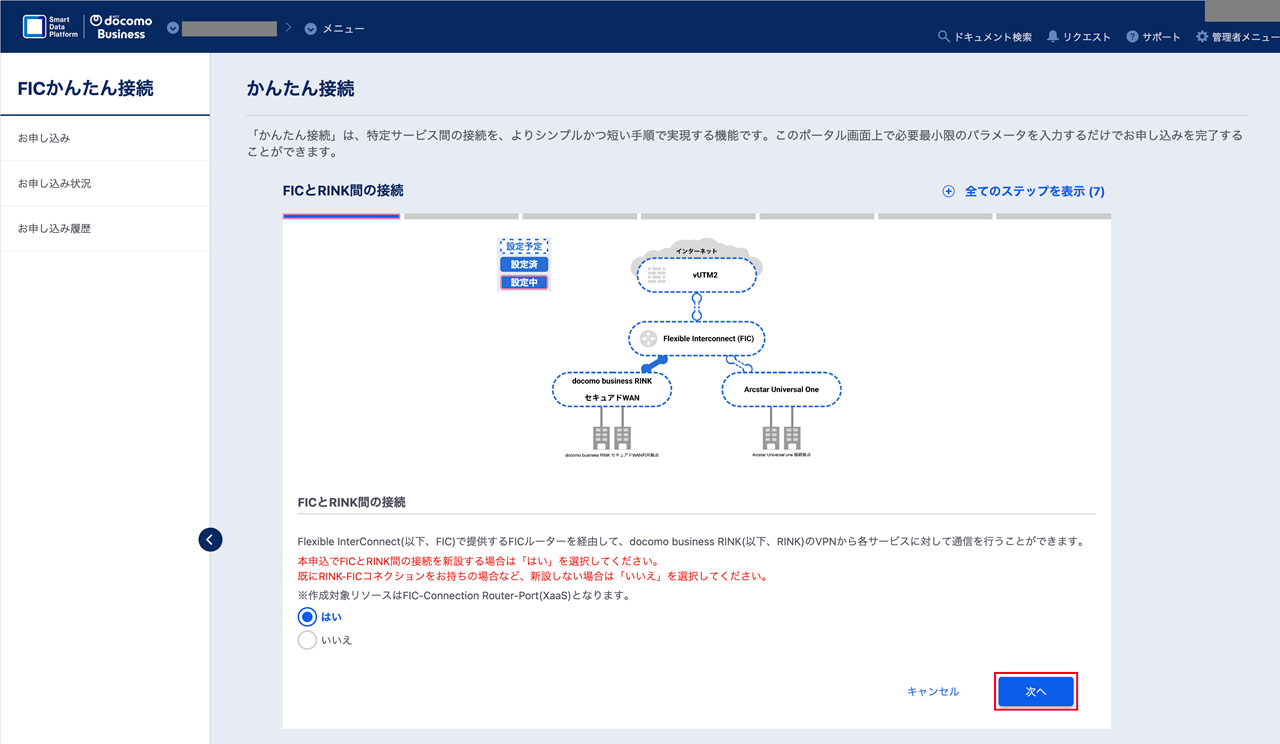
Task: Open お申し込み状況 in sidebar
Action: pos(54,184)
